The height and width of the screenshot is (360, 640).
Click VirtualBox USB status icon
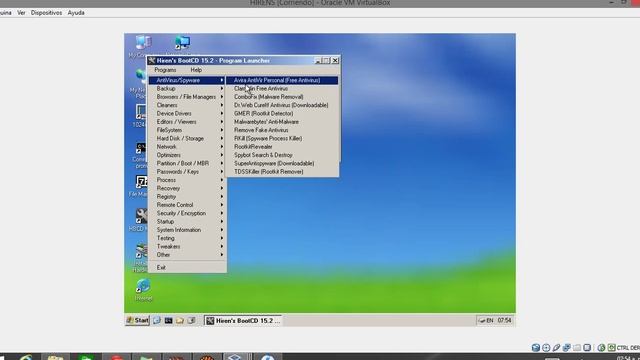556,348
